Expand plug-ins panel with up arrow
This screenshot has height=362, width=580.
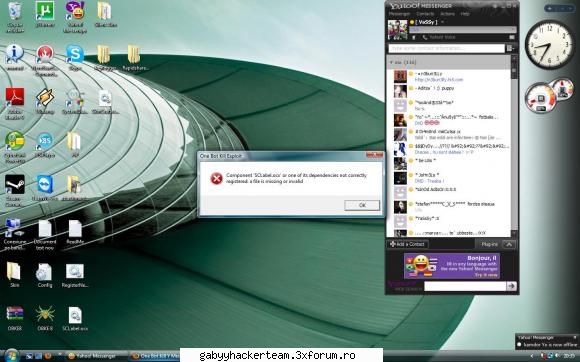coord(509,244)
